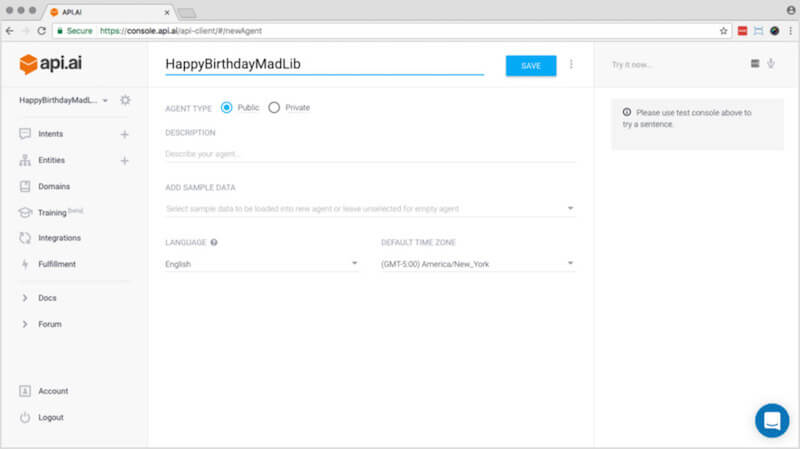The width and height of the screenshot is (800, 449).
Task: Open the Account link
Action: [53, 391]
